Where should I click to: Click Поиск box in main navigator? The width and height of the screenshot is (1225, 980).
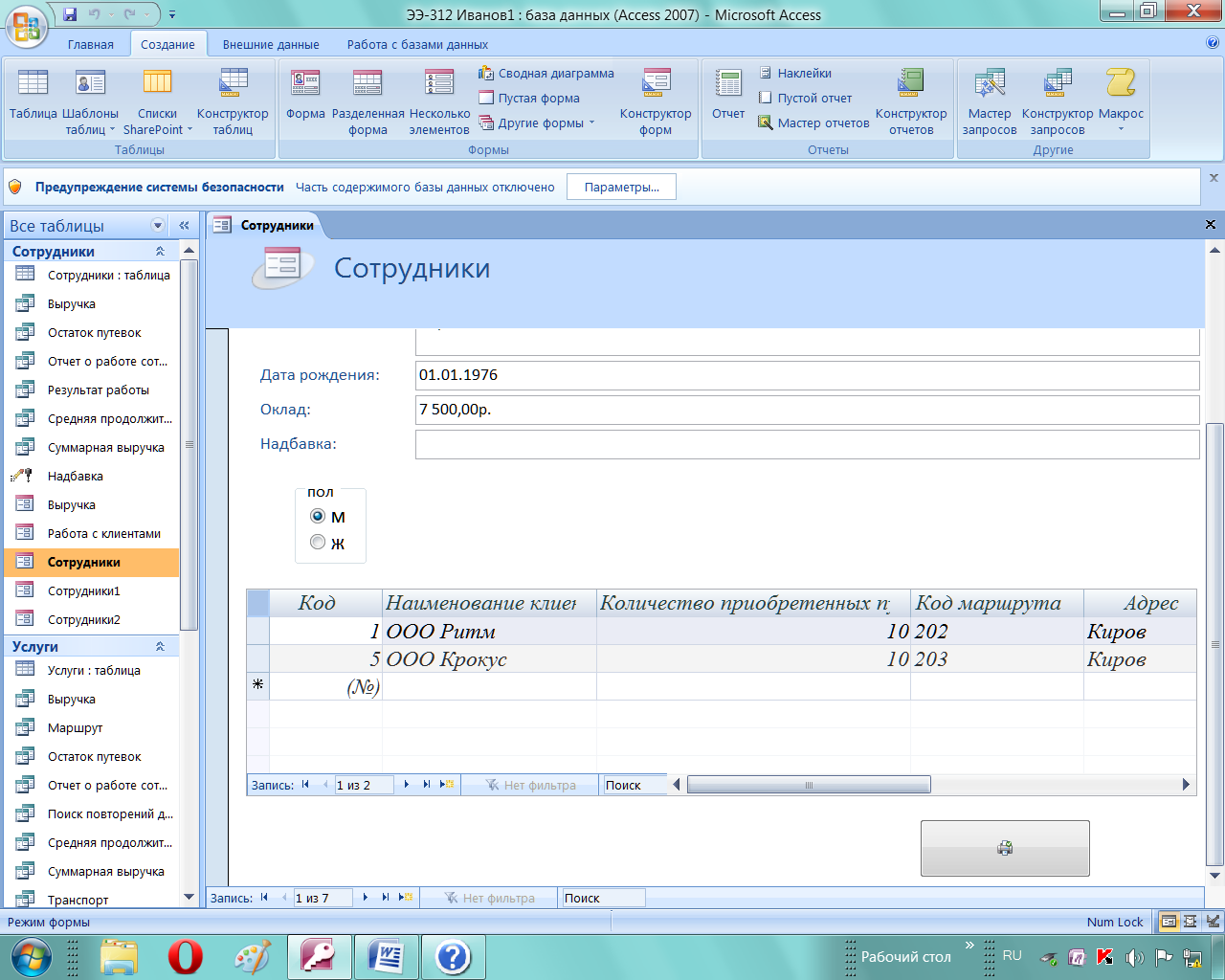pos(603,898)
